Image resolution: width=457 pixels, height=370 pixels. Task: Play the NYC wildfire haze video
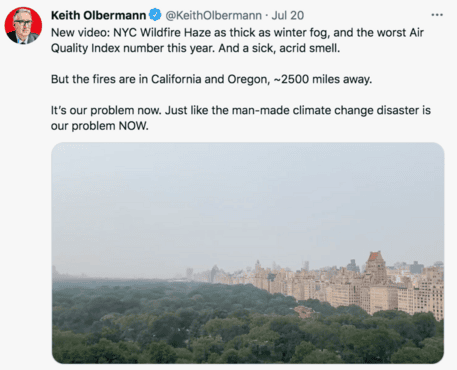(x=248, y=253)
